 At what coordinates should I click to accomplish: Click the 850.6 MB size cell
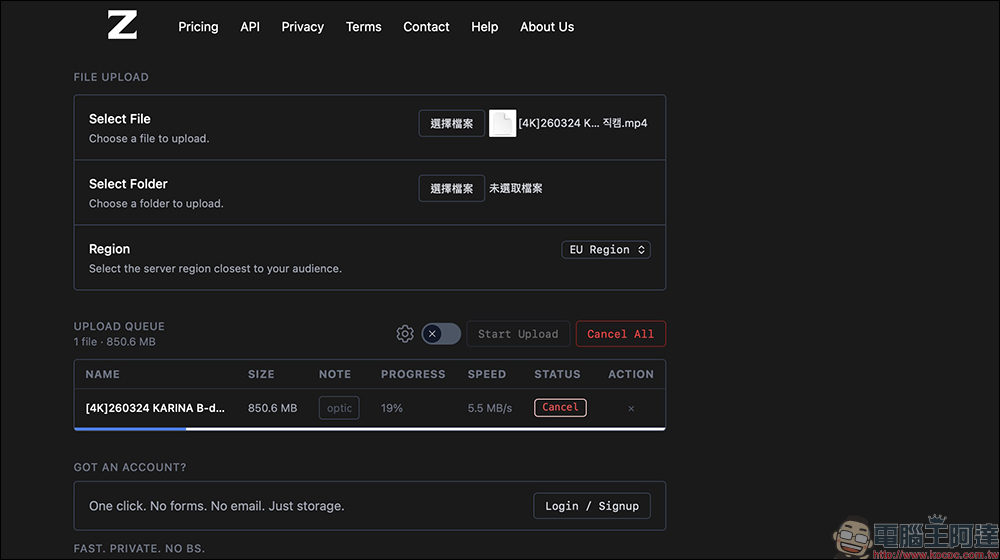pos(272,408)
